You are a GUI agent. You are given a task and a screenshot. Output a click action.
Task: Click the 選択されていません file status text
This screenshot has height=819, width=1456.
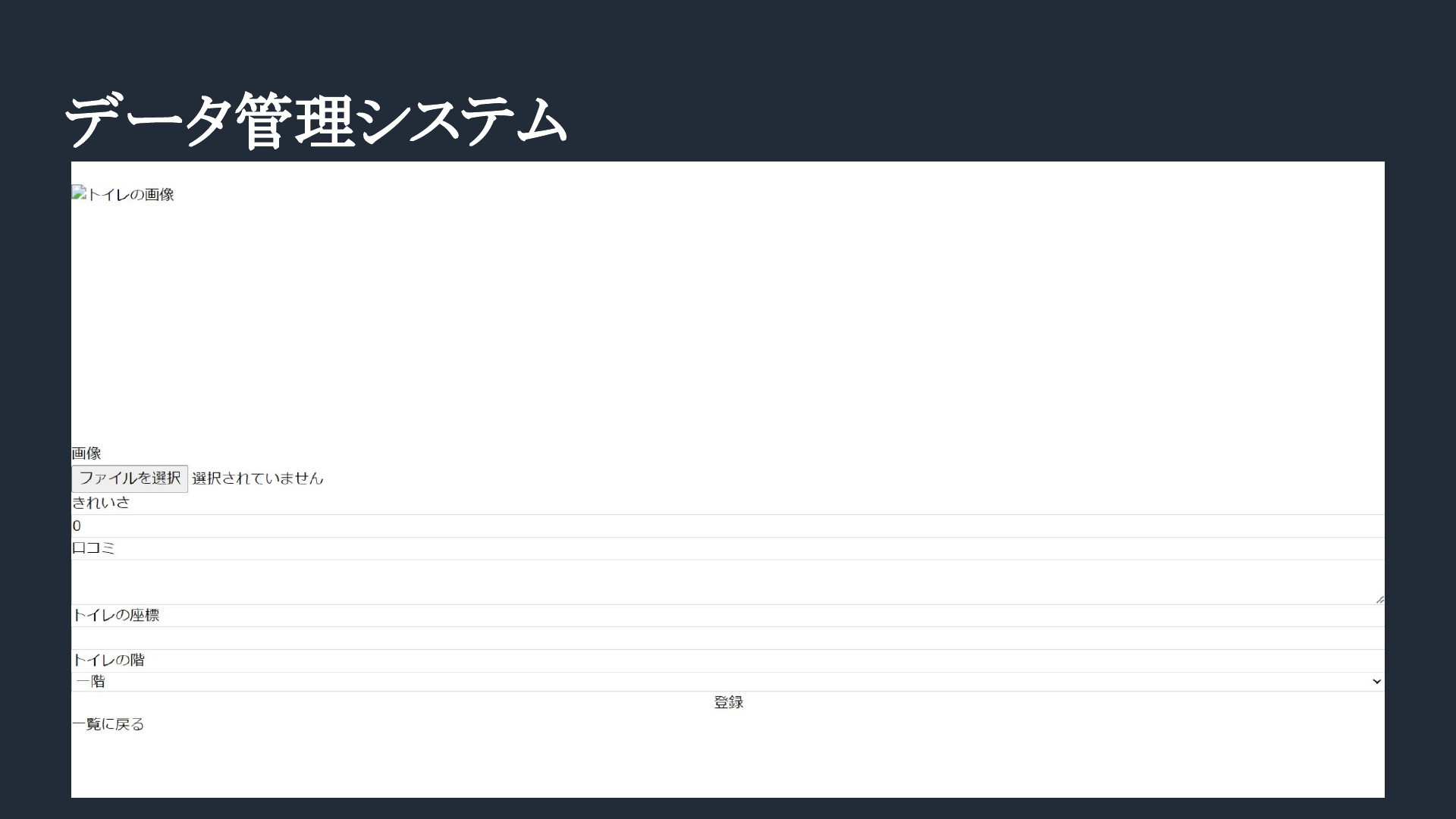tap(258, 479)
